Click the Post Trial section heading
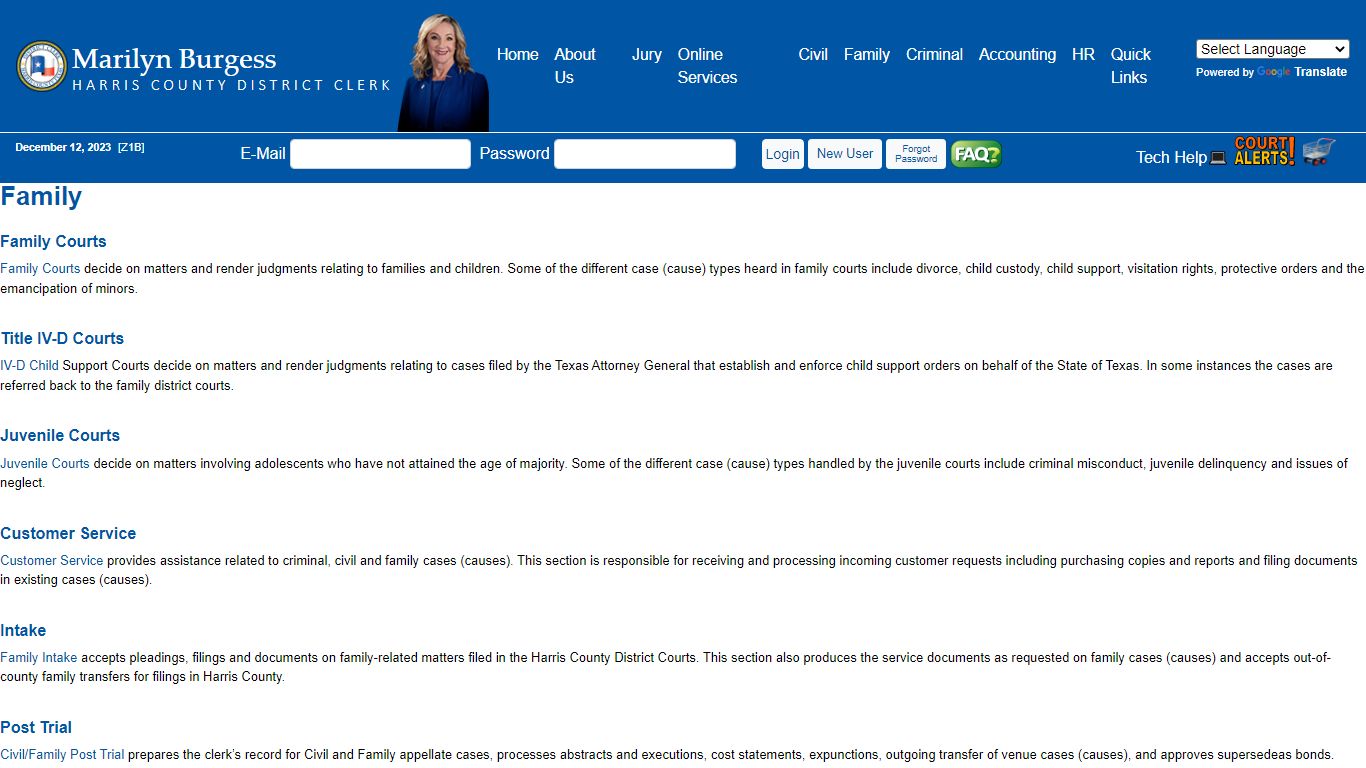Screen dimensions: 1366x768 (36, 728)
